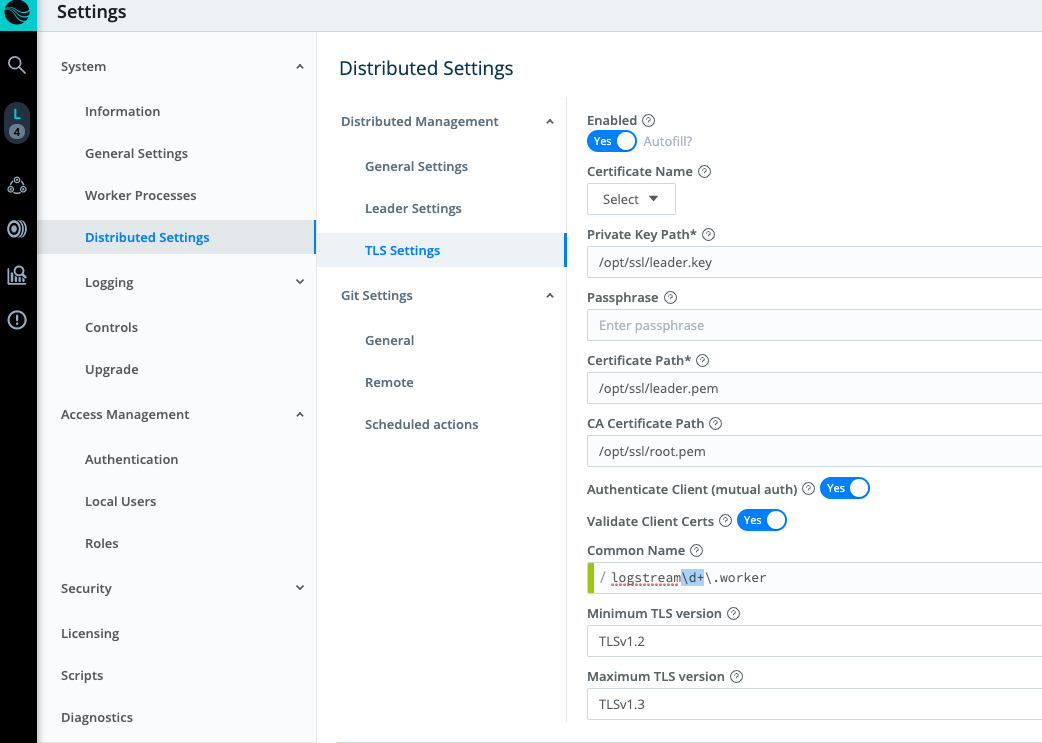The image size is (1042, 743).
Task: Open Scheduled actions settings
Action: point(421,424)
